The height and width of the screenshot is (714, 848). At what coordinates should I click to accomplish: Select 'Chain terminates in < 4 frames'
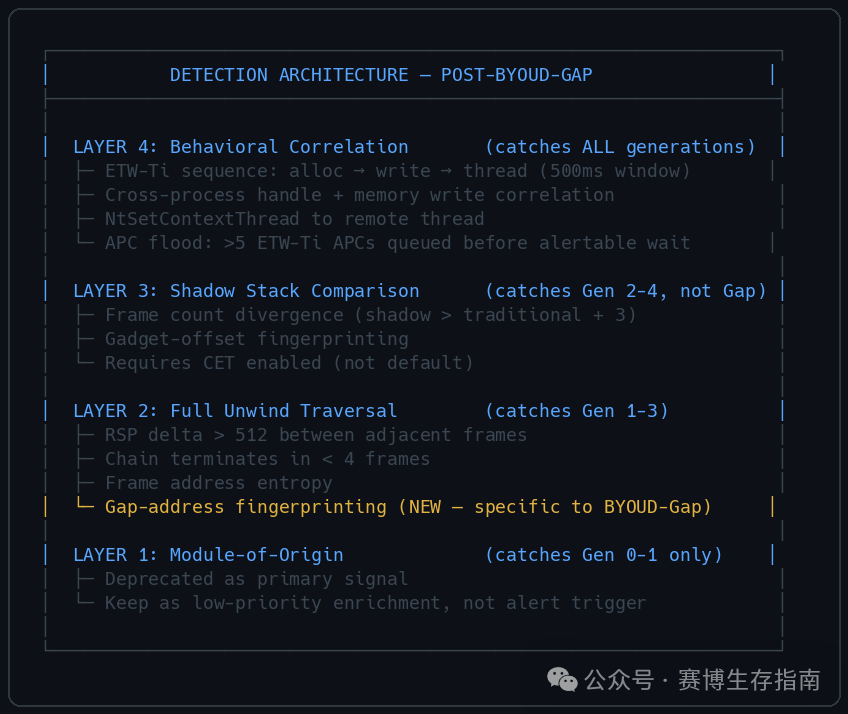tap(268, 459)
